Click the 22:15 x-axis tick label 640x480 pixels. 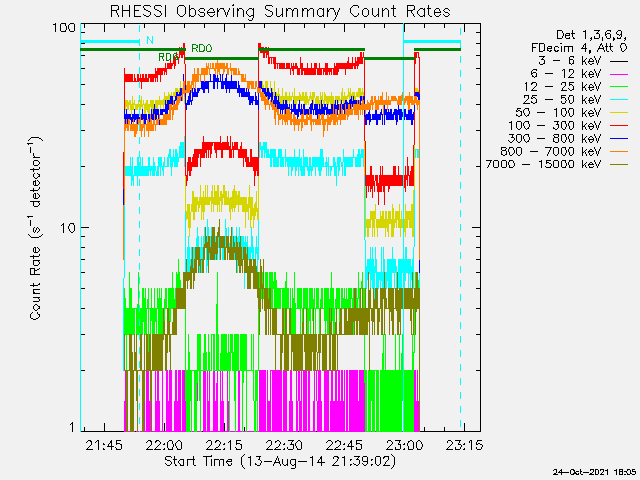pyautogui.click(x=224, y=445)
